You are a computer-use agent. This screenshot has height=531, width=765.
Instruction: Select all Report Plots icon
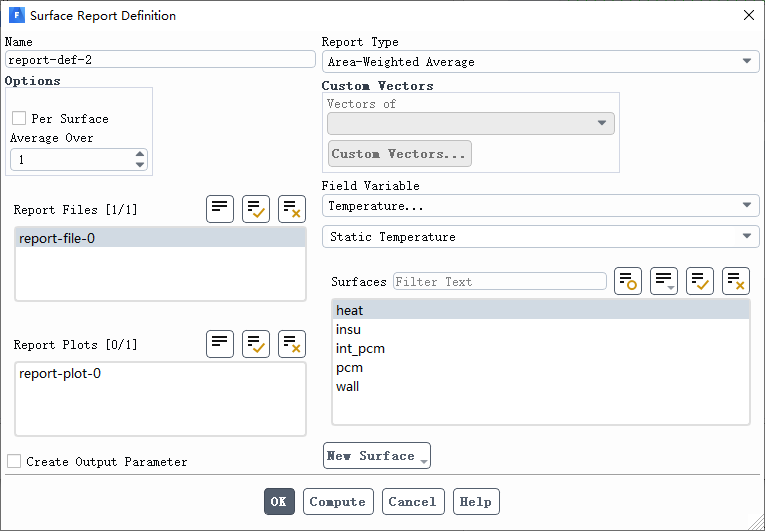pos(256,344)
